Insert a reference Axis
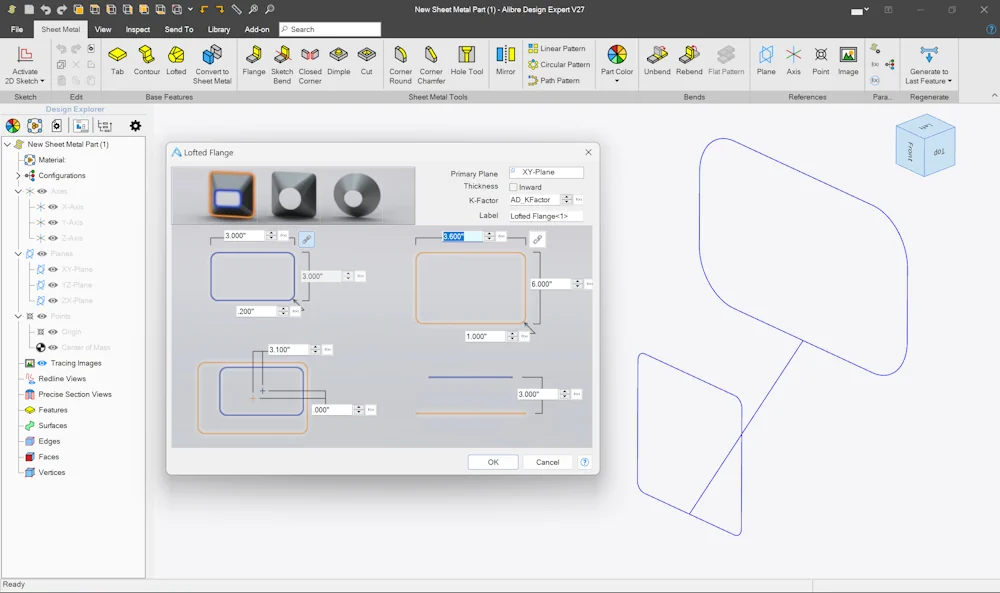Image resolution: width=1000 pixels, height=593 pixels. (793, 61)
